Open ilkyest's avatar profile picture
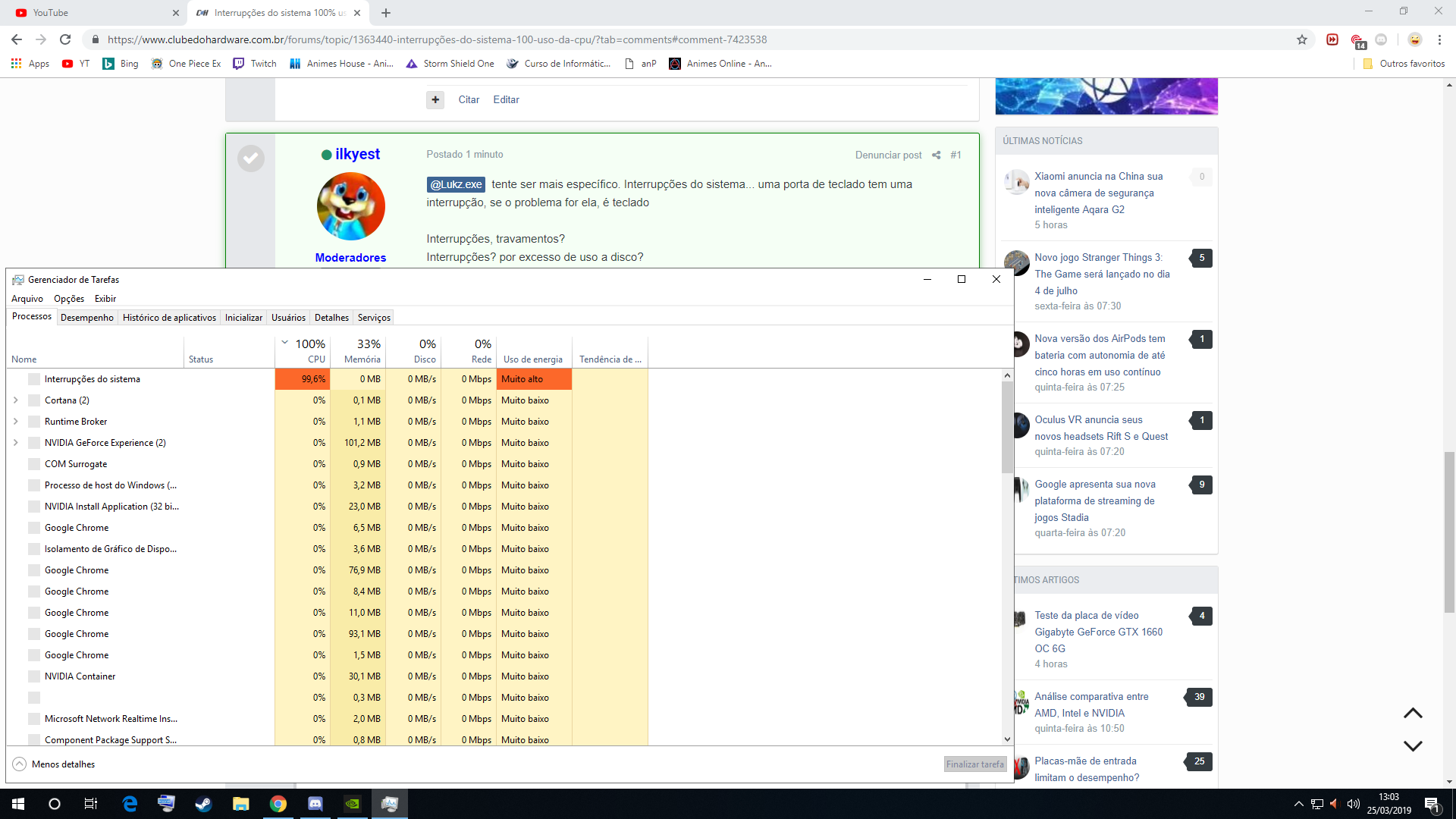 (350, 206)
